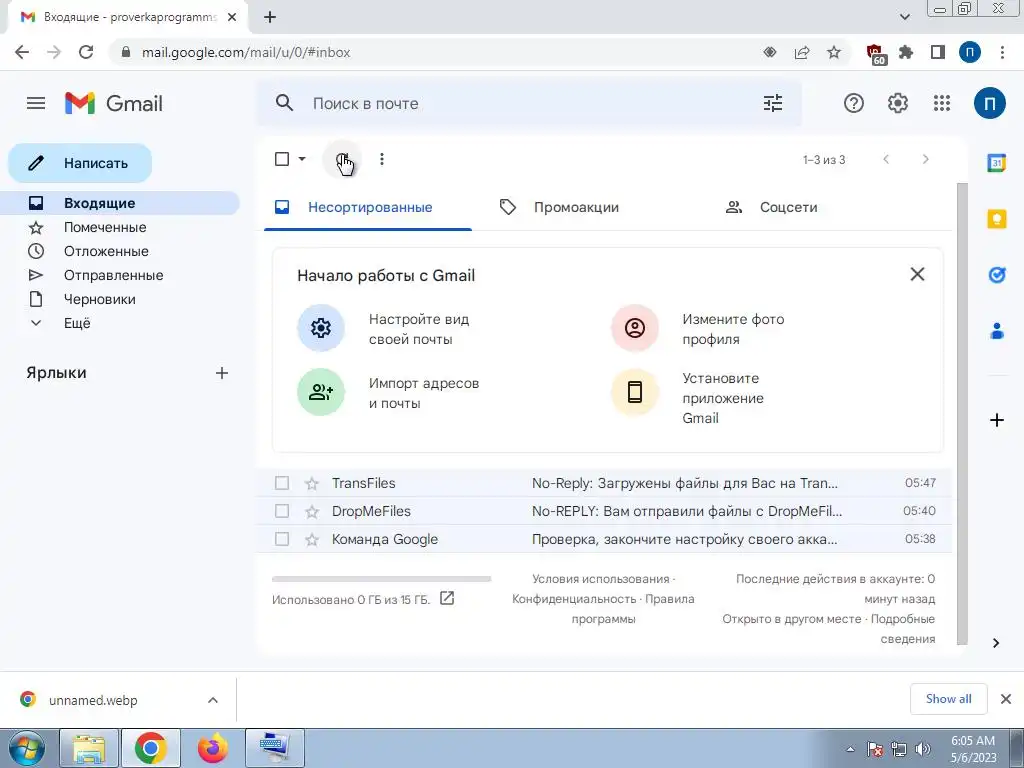Open Firefox from the taskbar

(x=213, y=748)
